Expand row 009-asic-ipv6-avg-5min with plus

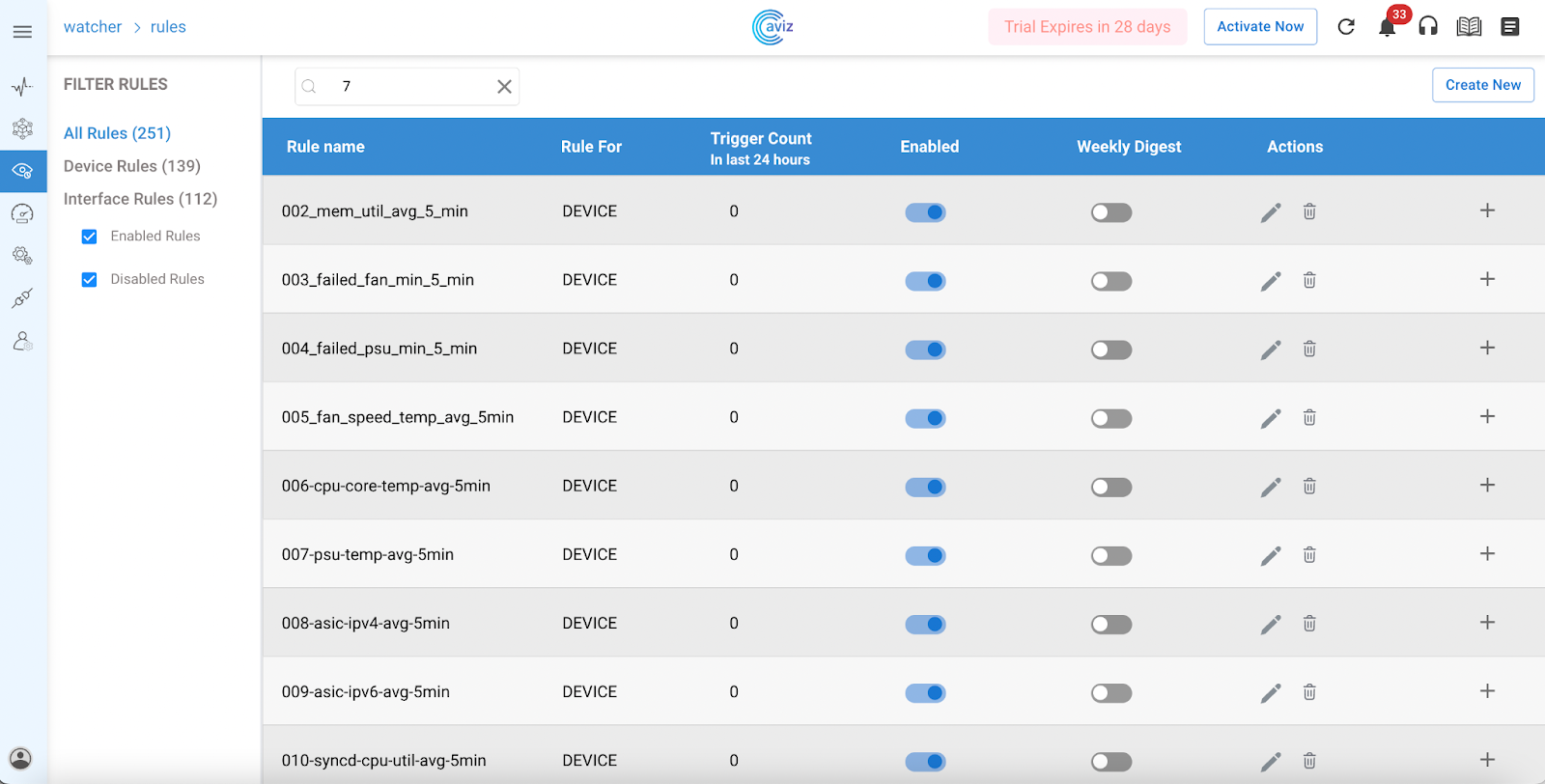click(1487, 691)
